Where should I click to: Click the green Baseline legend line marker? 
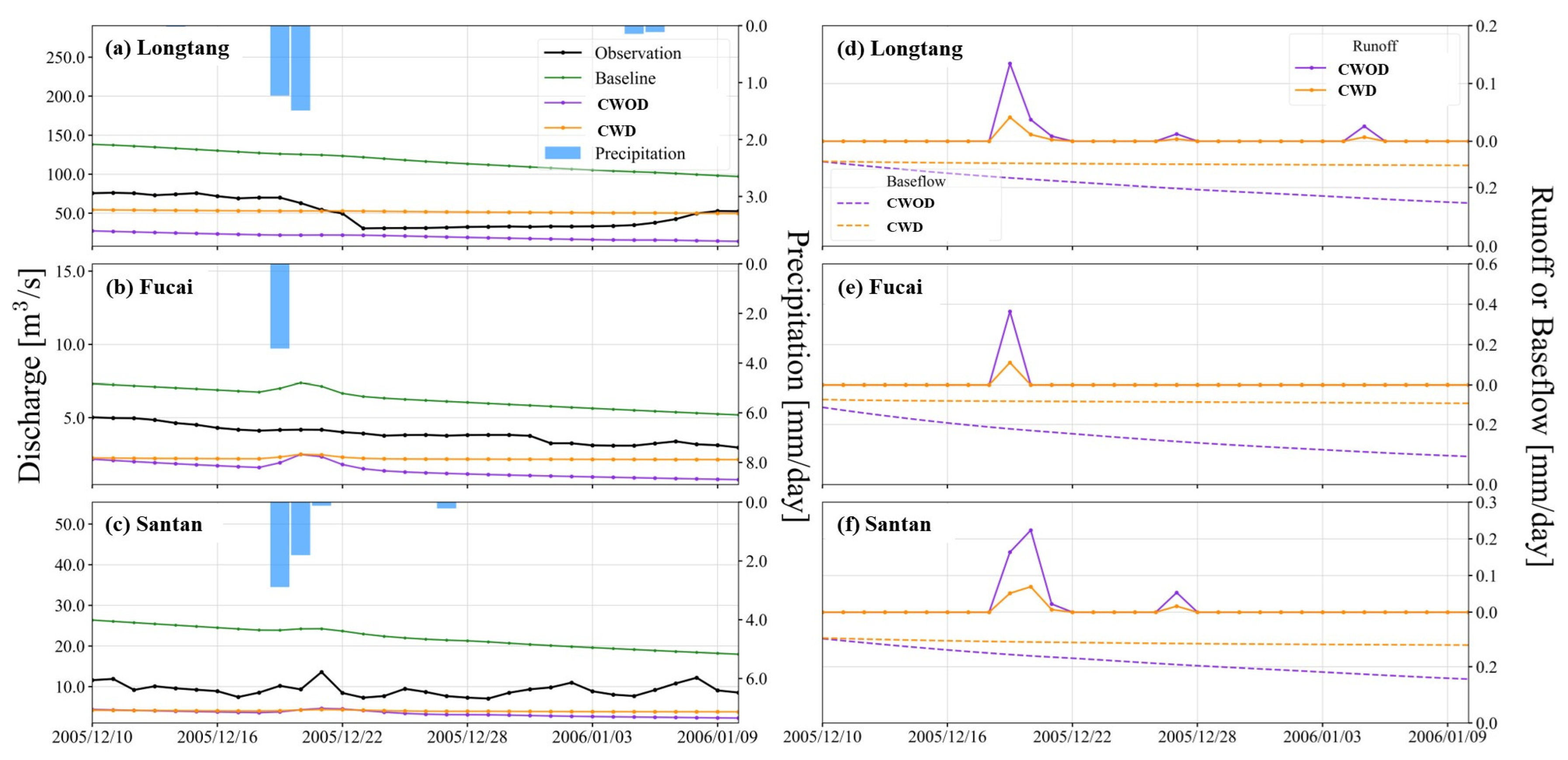pyautogui.click(x=562, y=78)
